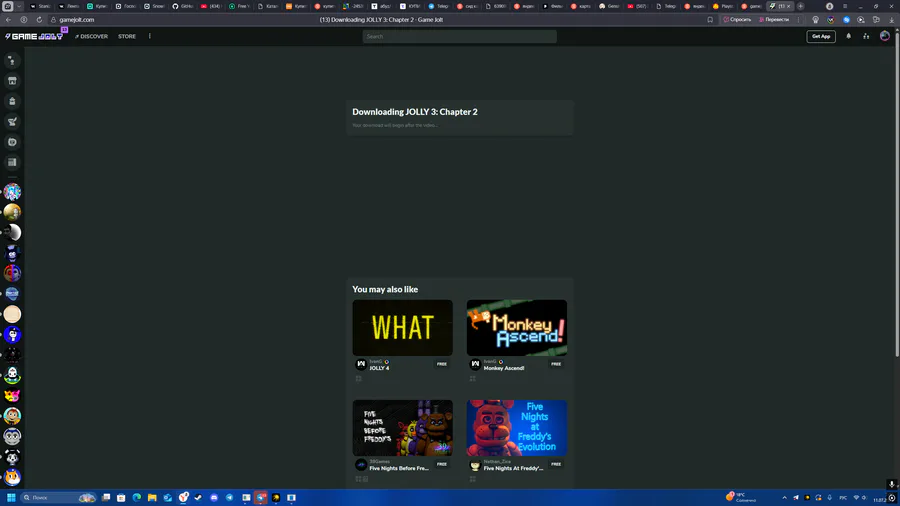The image size is (900, 506).
Task: Open the beige circle community avatar
Action: pyautogui.click(x=12, y=314)
